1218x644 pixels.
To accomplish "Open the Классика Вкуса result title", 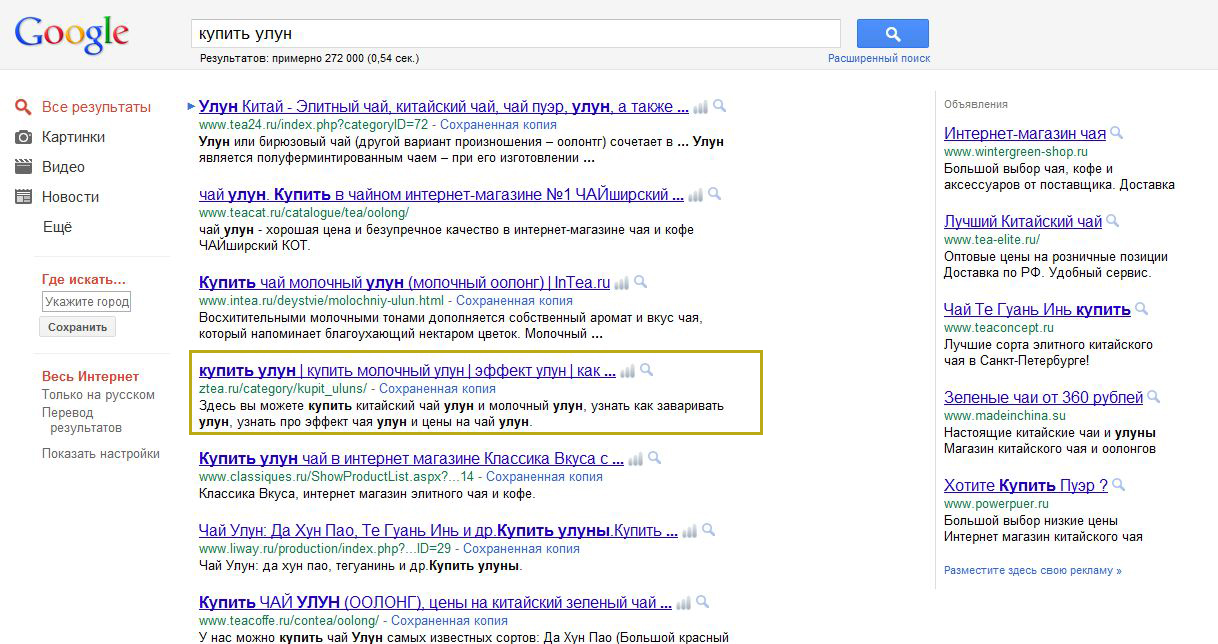I will coord(411,459).
